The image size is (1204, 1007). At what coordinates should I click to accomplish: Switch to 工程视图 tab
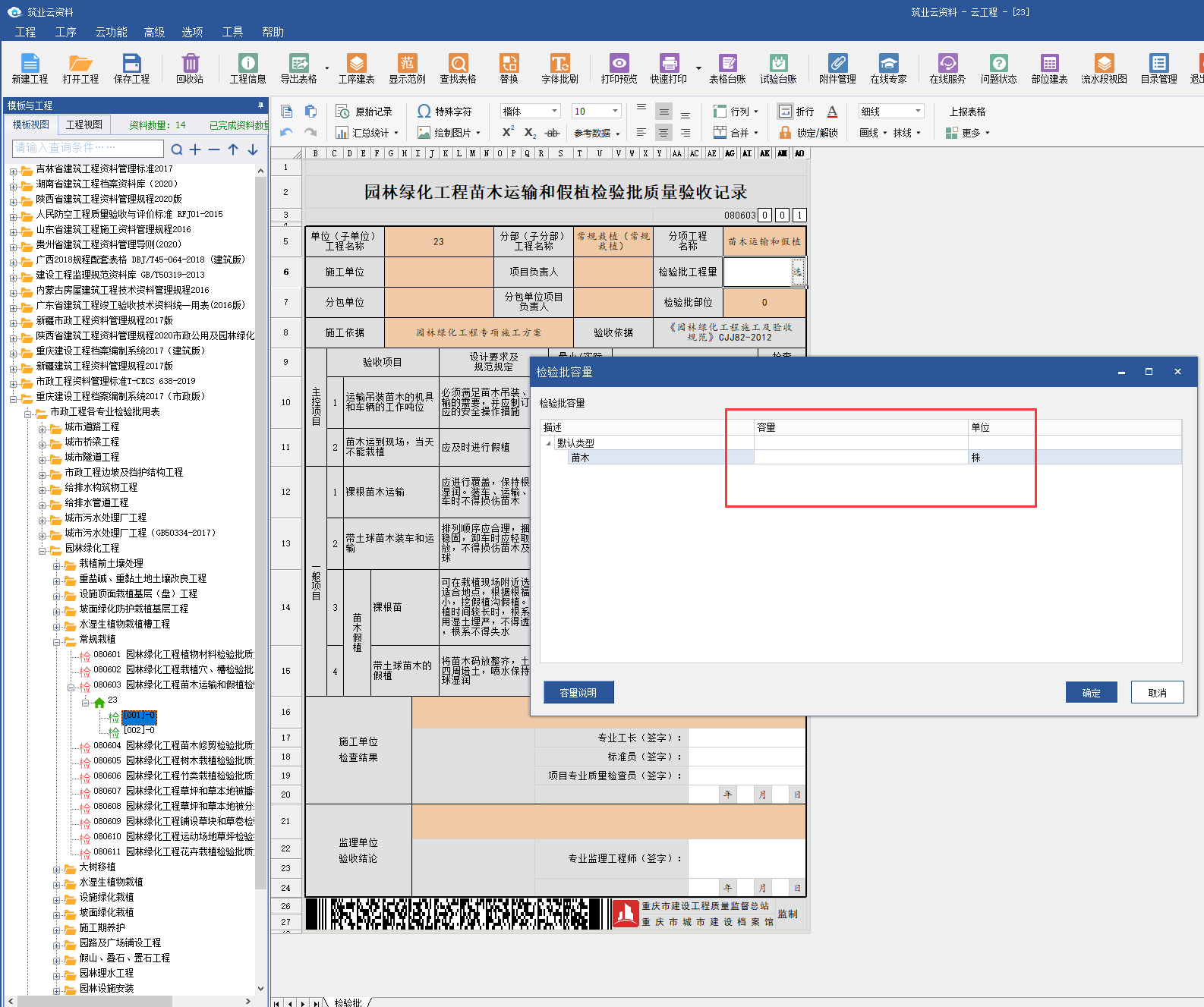84,124
